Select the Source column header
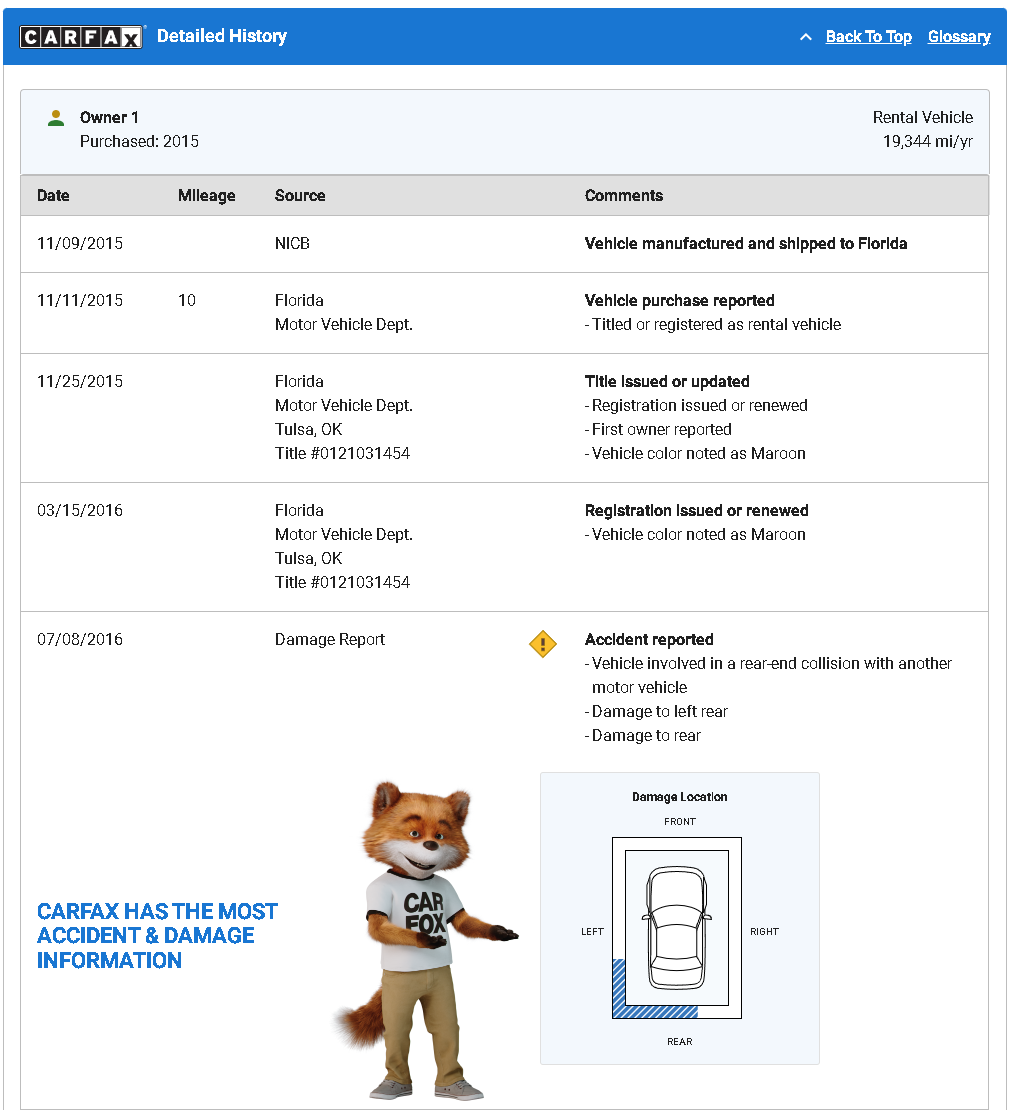 [300, 195]
